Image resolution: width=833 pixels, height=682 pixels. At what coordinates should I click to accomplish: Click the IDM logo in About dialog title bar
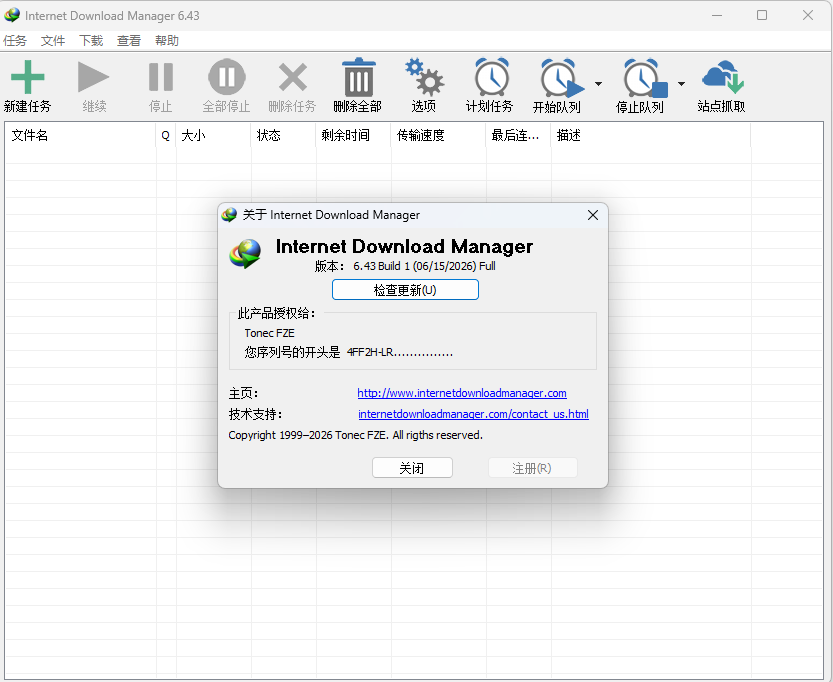click(229, 215)
